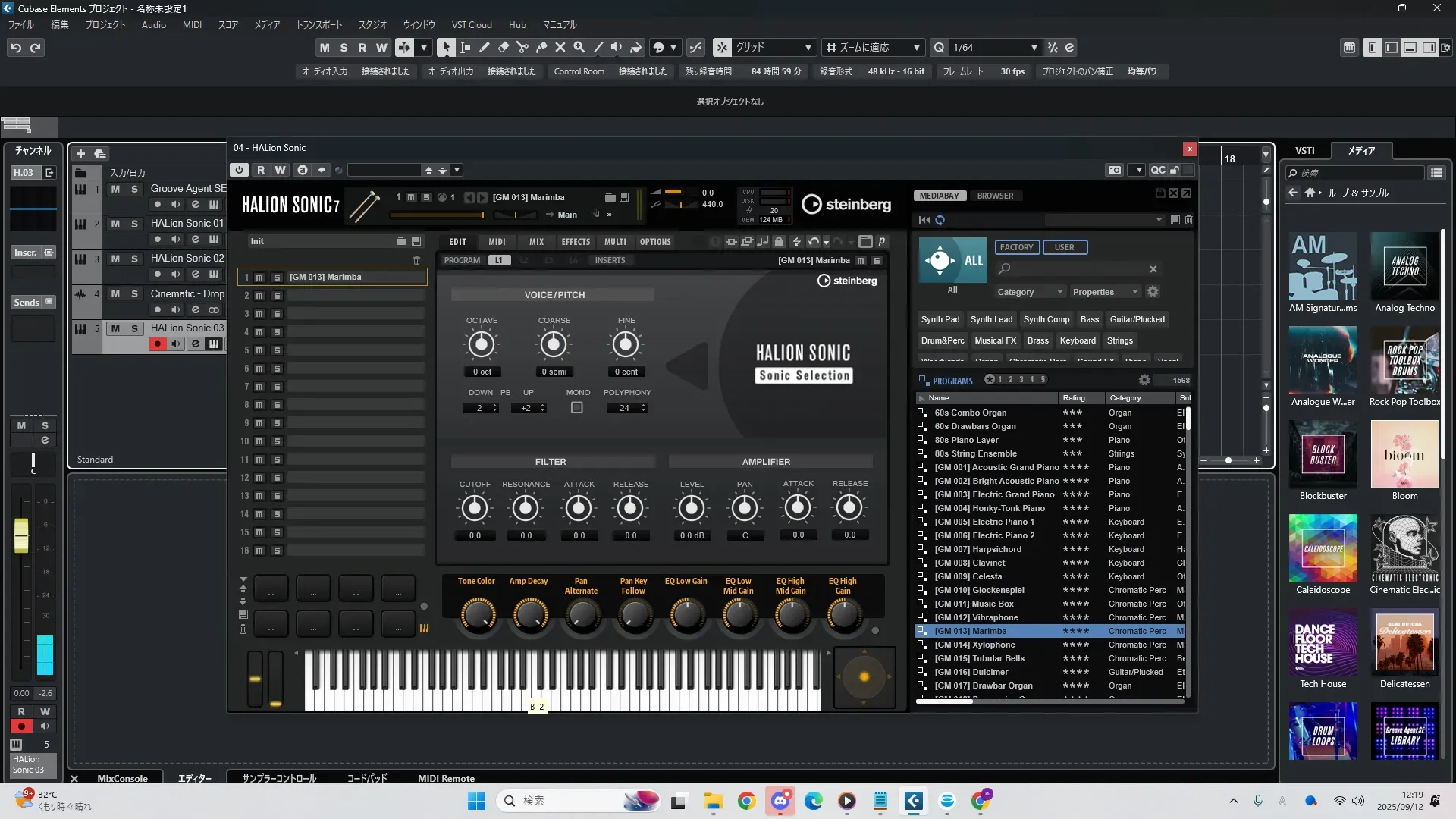Select the Glue tool
Image resolution: width=1456 pixels, height=819 pixels.
coord(541,47)
